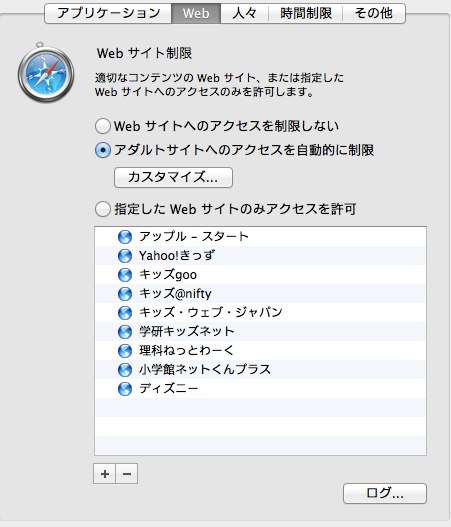Go to the その他 tab
This screenshot has width=451, height=527.
pyautogui.click(x=374, y=13)
